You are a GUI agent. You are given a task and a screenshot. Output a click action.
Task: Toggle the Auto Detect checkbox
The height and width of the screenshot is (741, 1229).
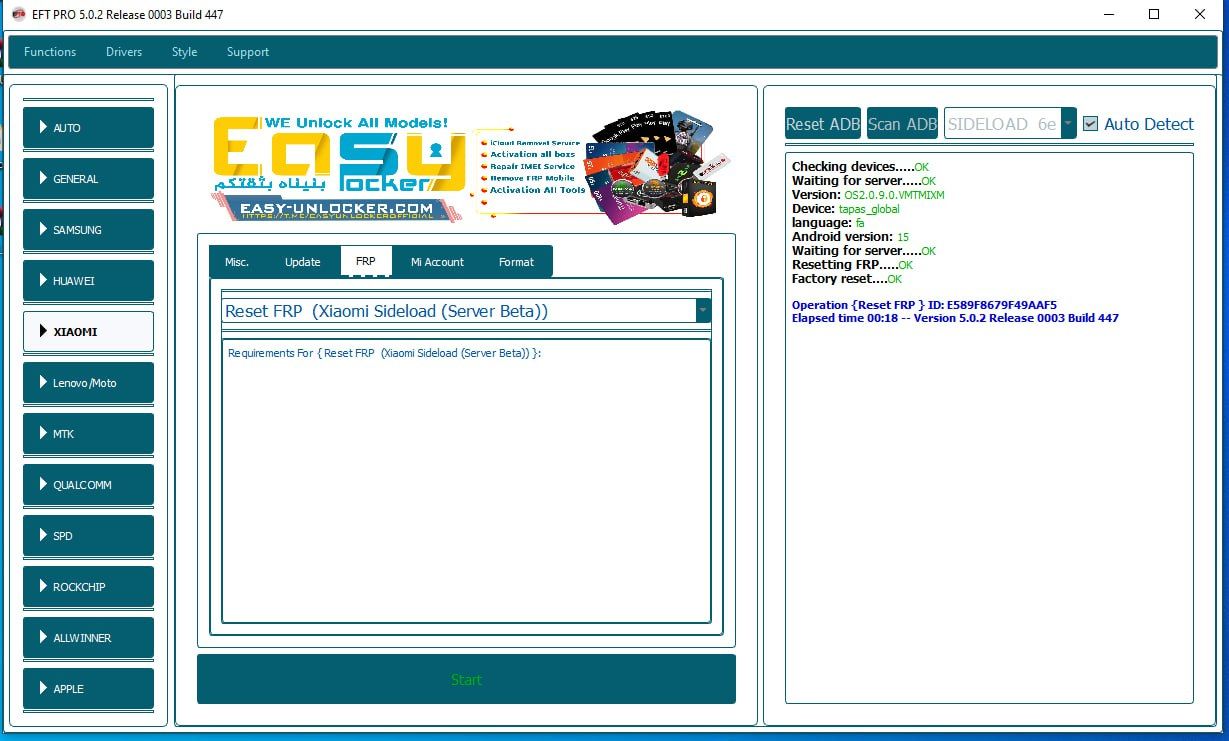1091,124
